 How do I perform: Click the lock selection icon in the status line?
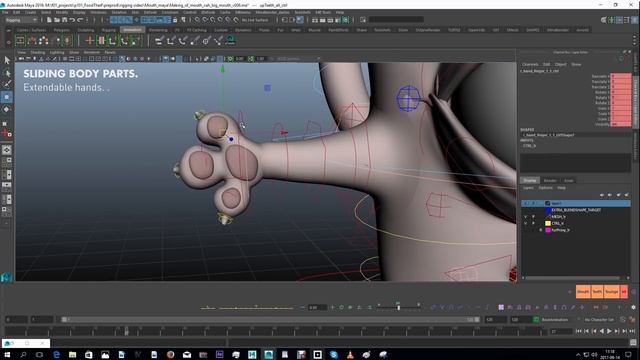coord(175,20)
